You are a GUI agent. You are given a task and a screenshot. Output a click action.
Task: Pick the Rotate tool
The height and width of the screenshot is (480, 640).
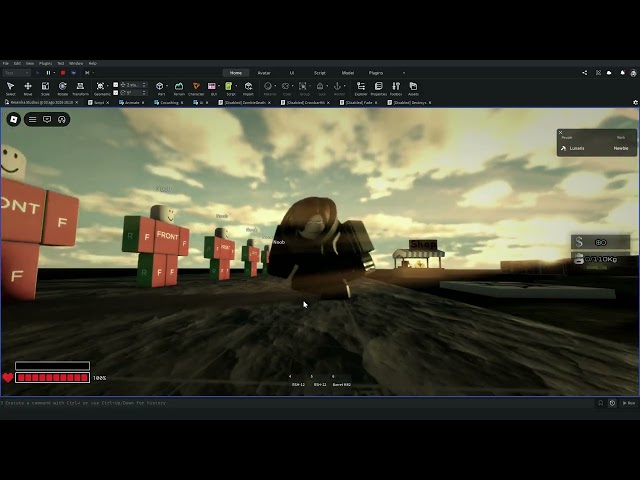pos(62,88)
